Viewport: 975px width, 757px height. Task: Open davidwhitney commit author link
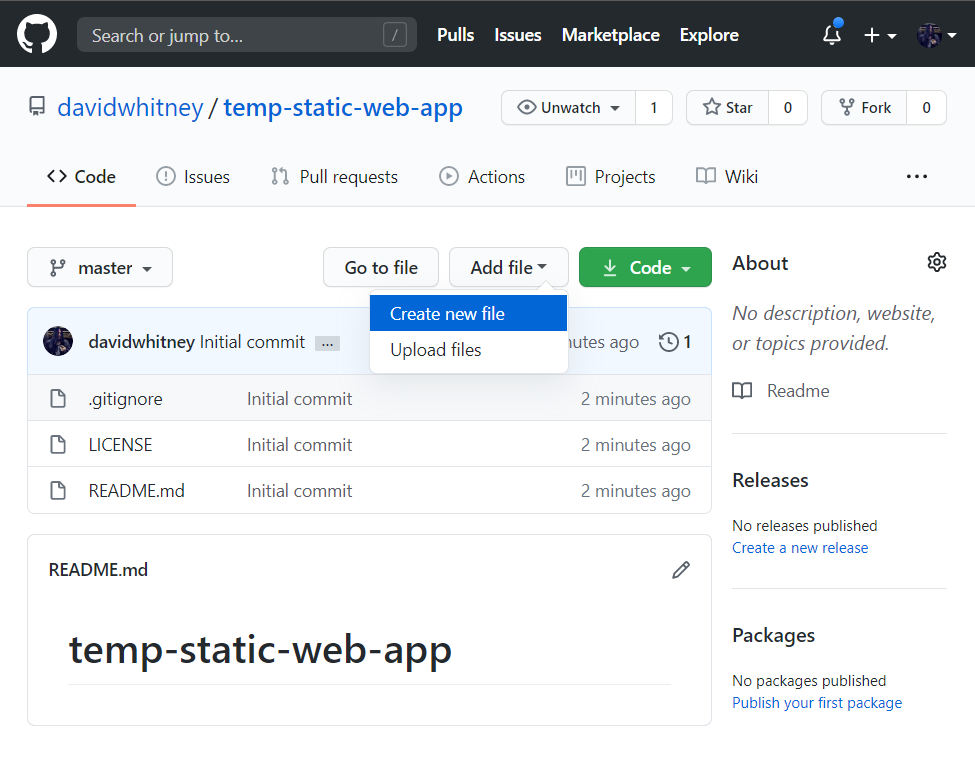pos(141,341)
